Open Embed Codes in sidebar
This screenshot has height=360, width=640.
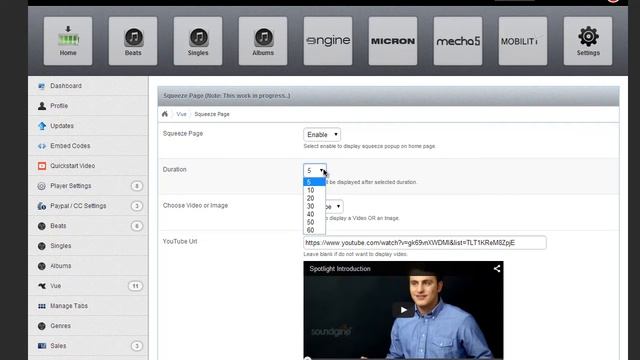click(x=88, y=146)
